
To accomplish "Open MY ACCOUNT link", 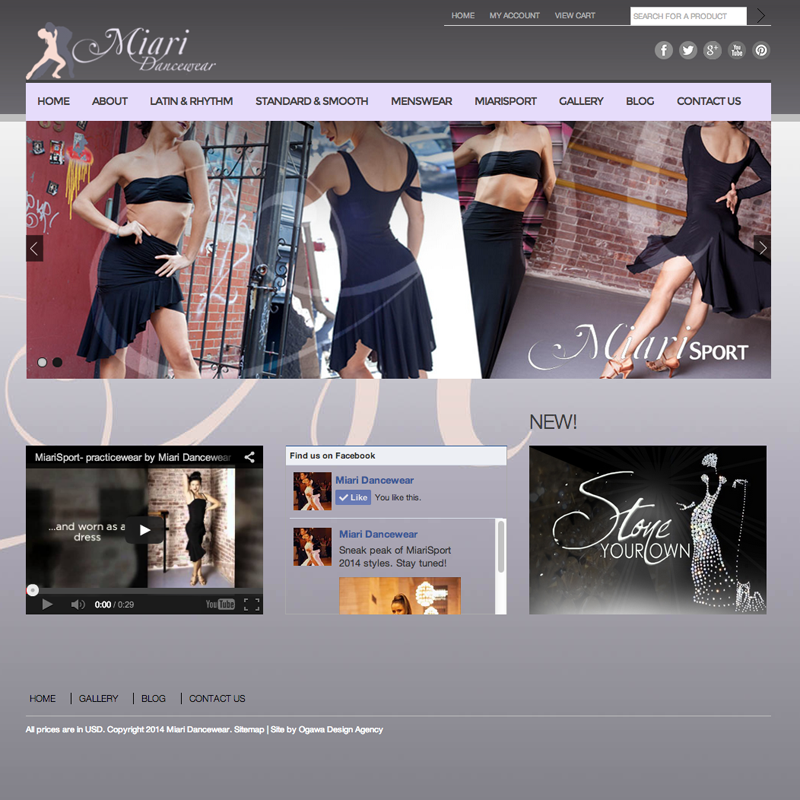I will coord(514,16).
